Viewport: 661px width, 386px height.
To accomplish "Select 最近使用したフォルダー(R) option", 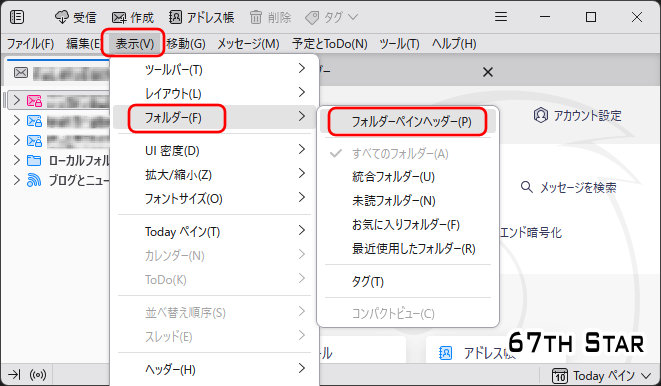I will click(x=408, y=249).
